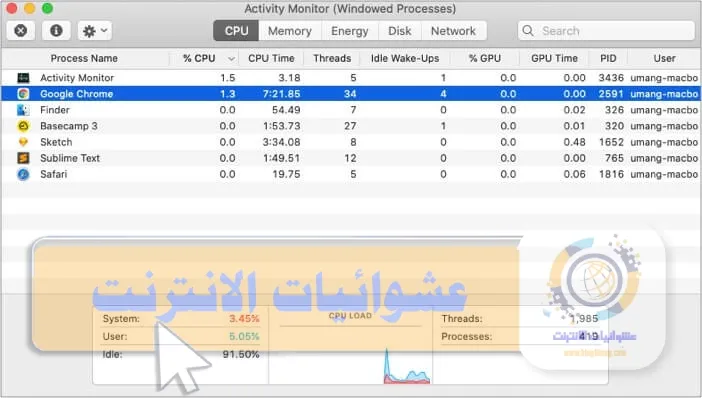Sort by PID column header

coord(608,58)
